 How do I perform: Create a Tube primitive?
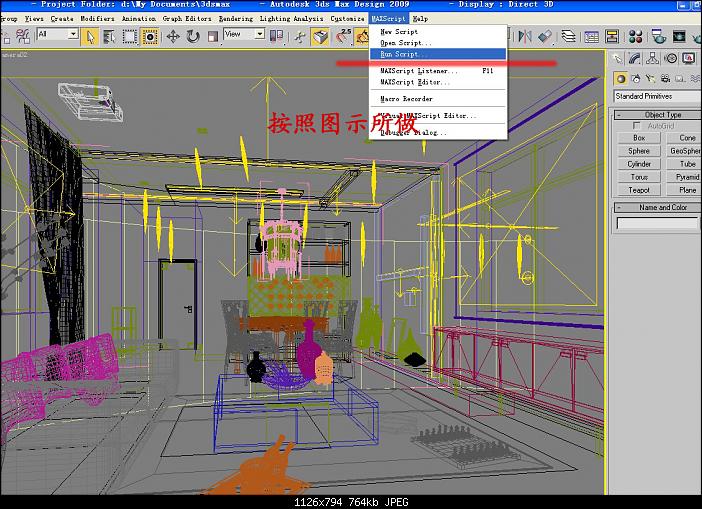pos(684,164)
